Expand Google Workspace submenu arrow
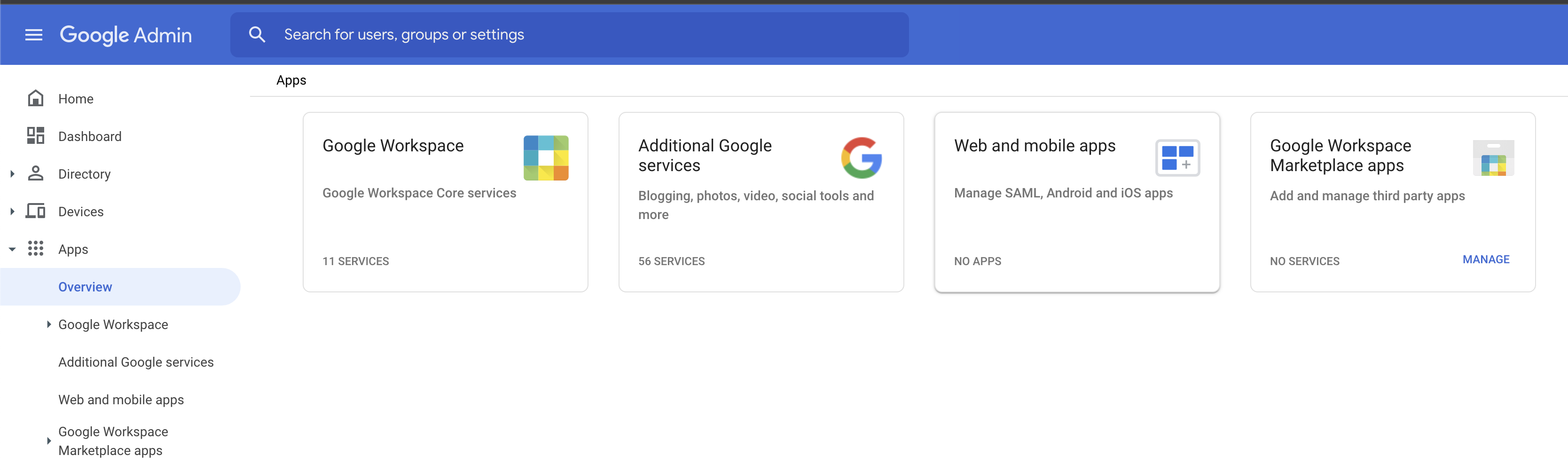The height and width of the screenshot is (471, 1568). click(x=49, y=324)
